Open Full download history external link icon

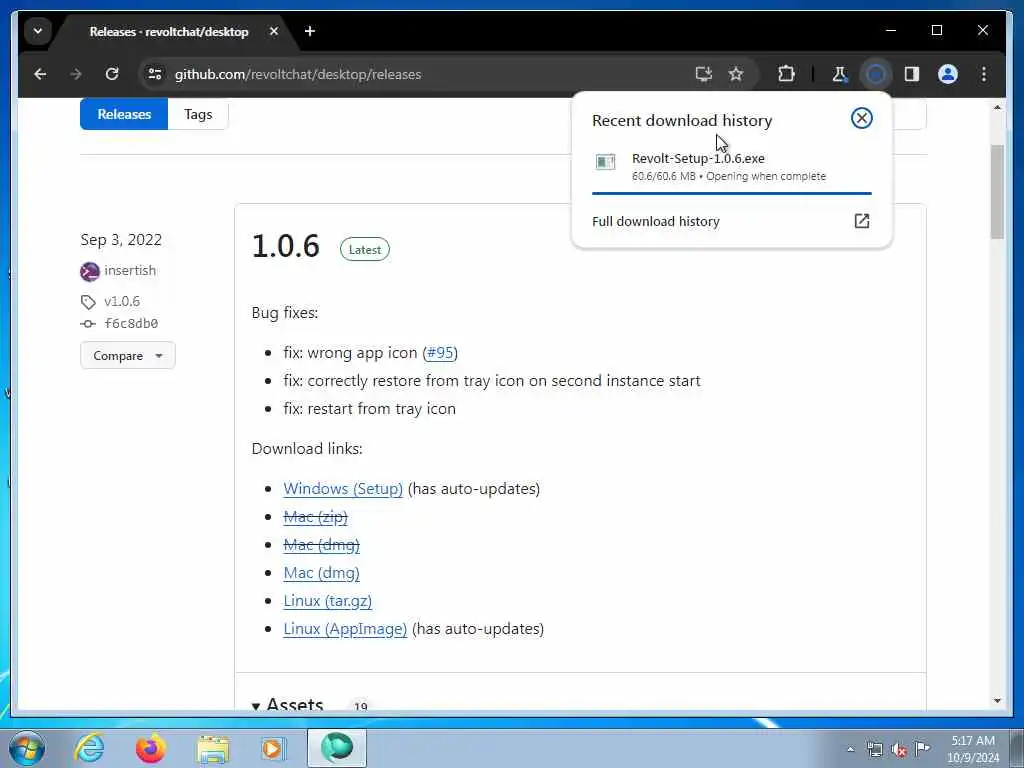861,221
